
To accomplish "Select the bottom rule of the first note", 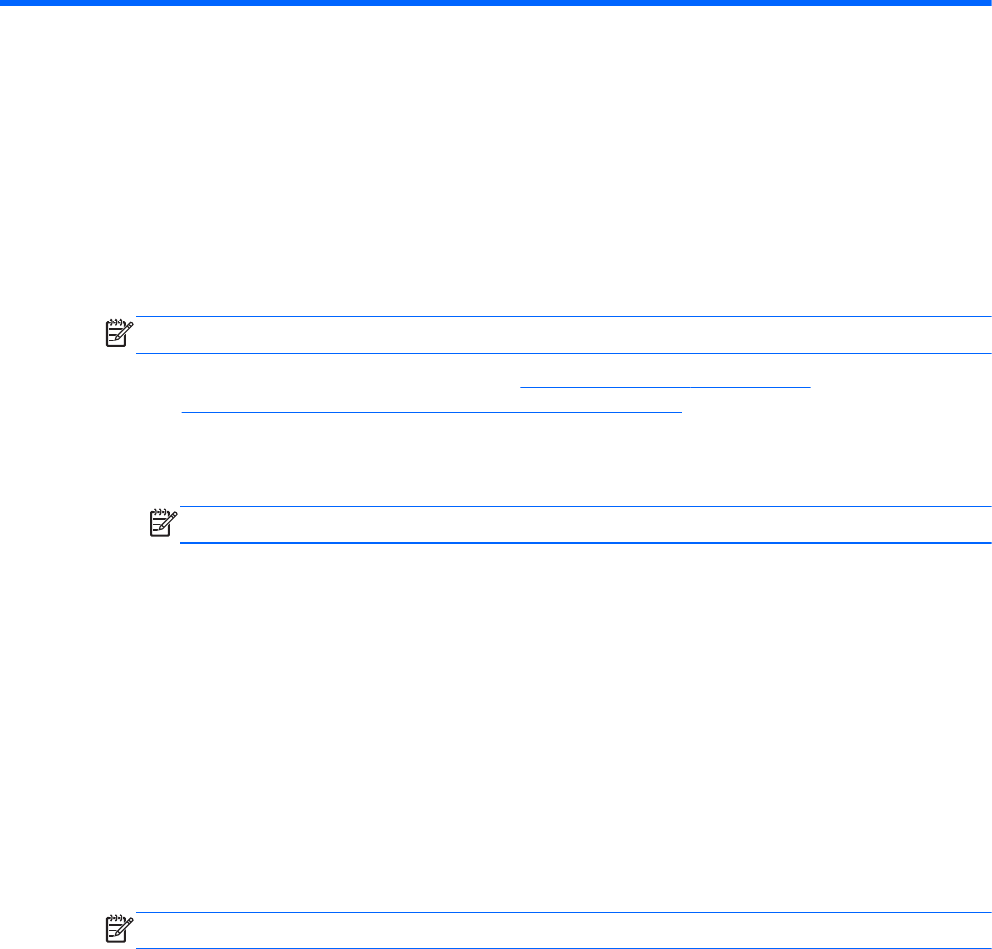I will pos(564,353).
